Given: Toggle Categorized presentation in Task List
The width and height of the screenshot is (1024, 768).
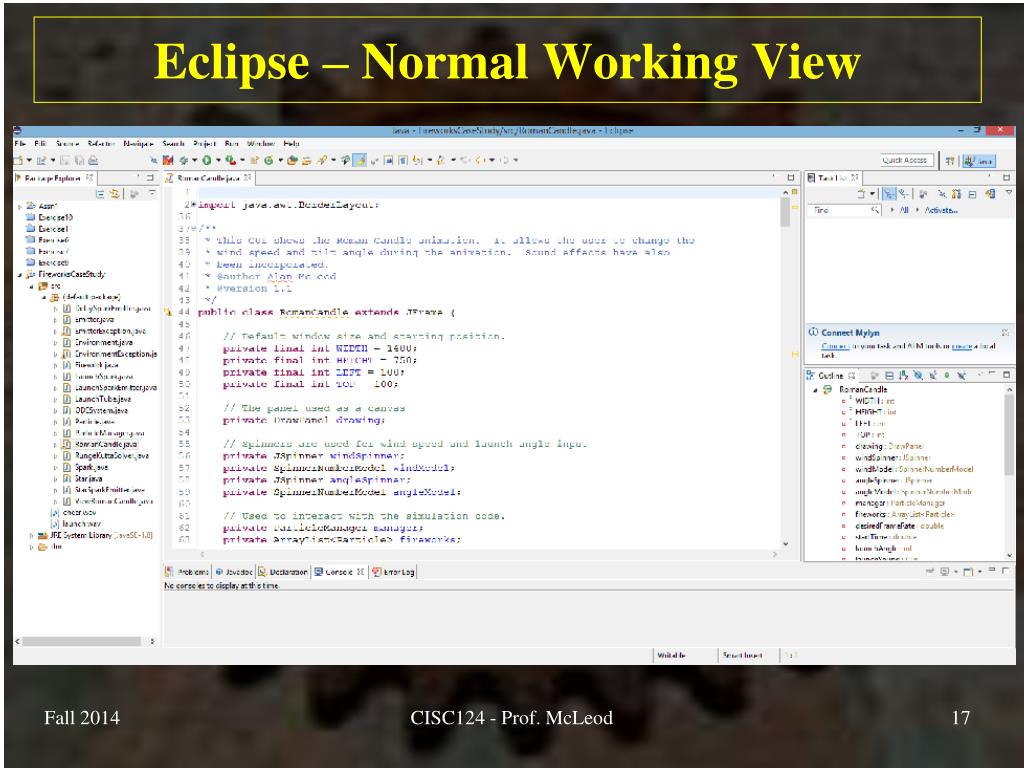Looking at the screenshot, I should (x=889, y=194).
